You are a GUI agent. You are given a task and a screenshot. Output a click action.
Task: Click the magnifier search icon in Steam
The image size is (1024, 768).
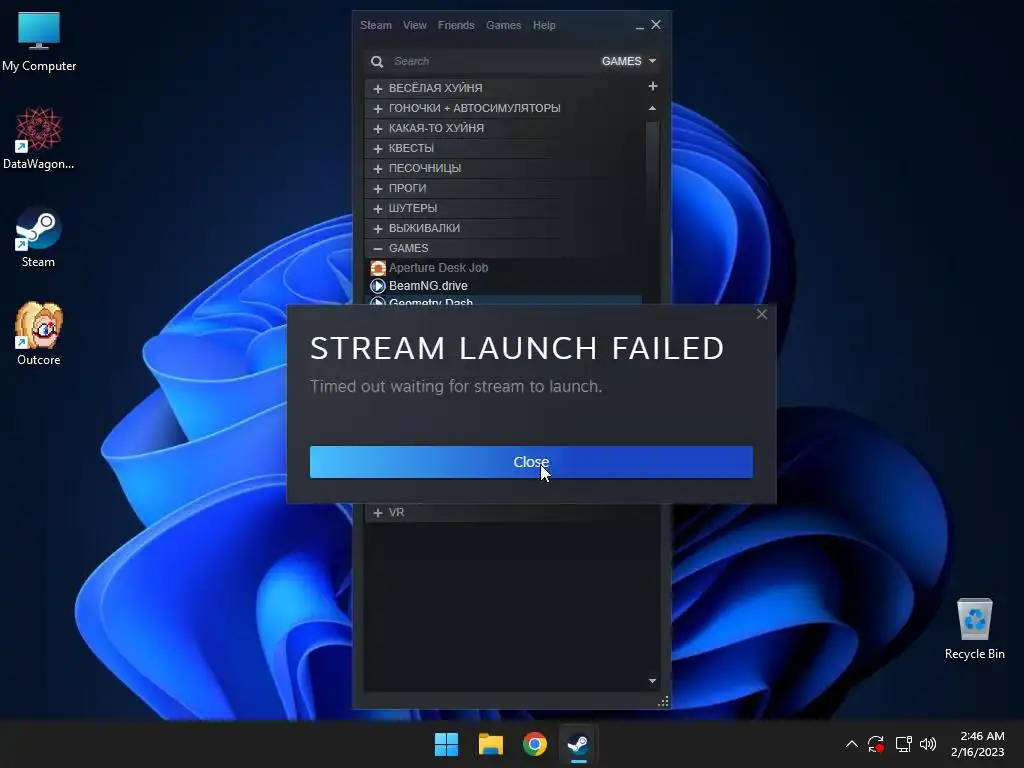coord(377,61)
